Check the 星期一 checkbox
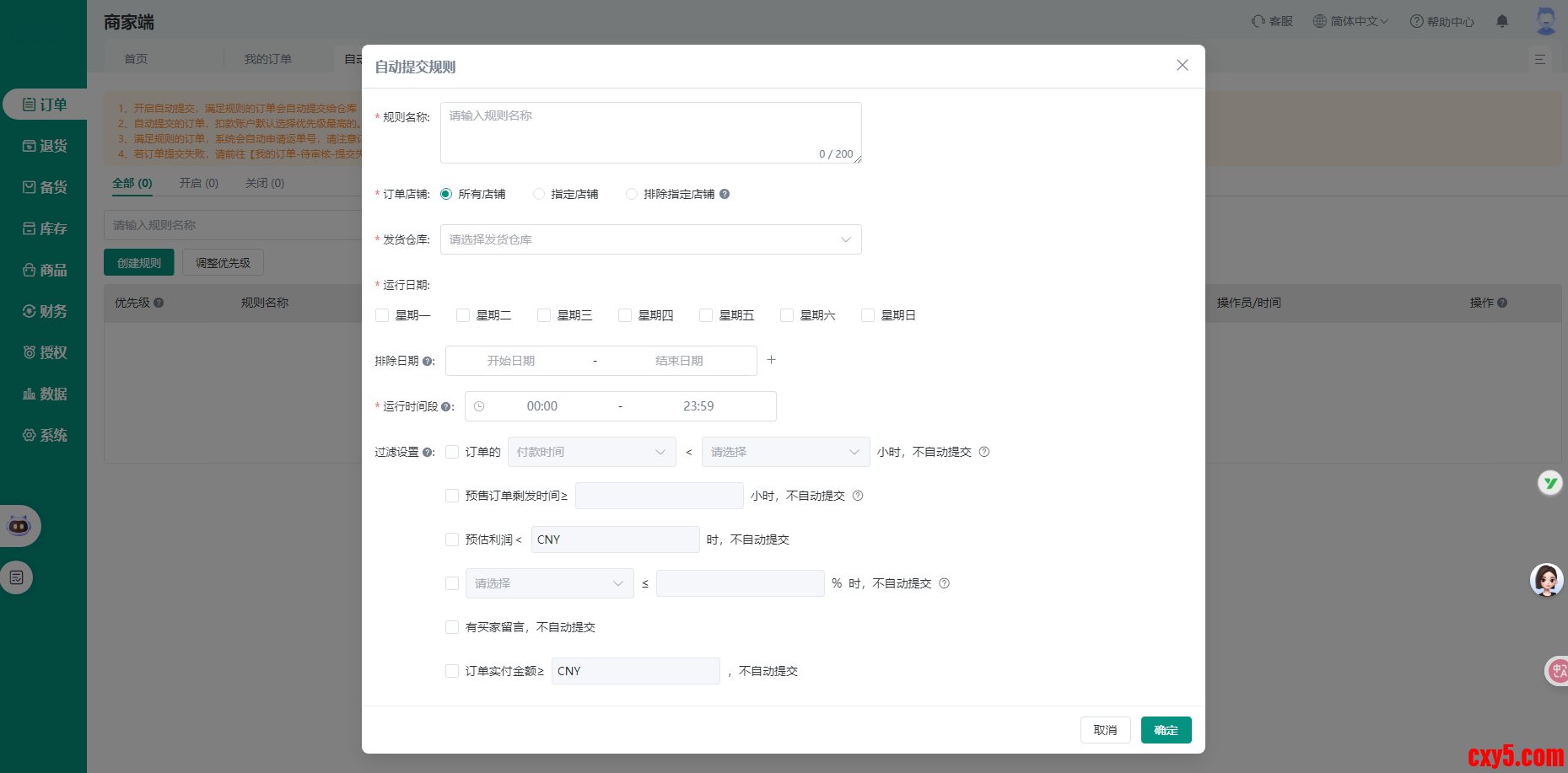Screen dimensions: 1568x773 [382, 315]
